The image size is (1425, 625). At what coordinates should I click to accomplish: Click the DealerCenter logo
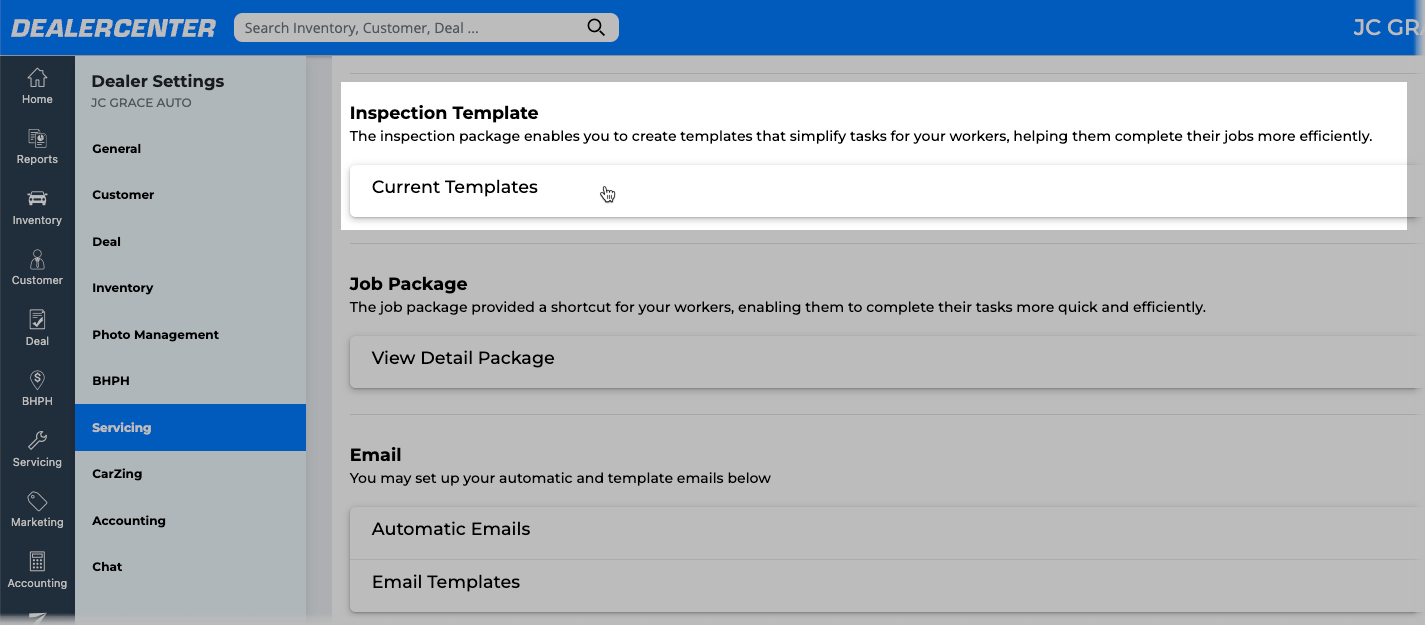(x=113, y=28)
